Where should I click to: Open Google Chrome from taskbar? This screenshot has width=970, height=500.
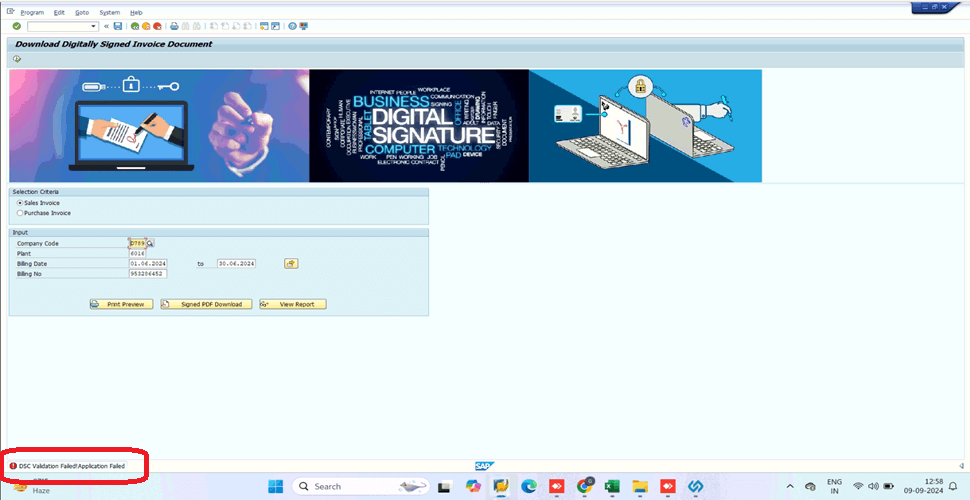tap(584, 486)
